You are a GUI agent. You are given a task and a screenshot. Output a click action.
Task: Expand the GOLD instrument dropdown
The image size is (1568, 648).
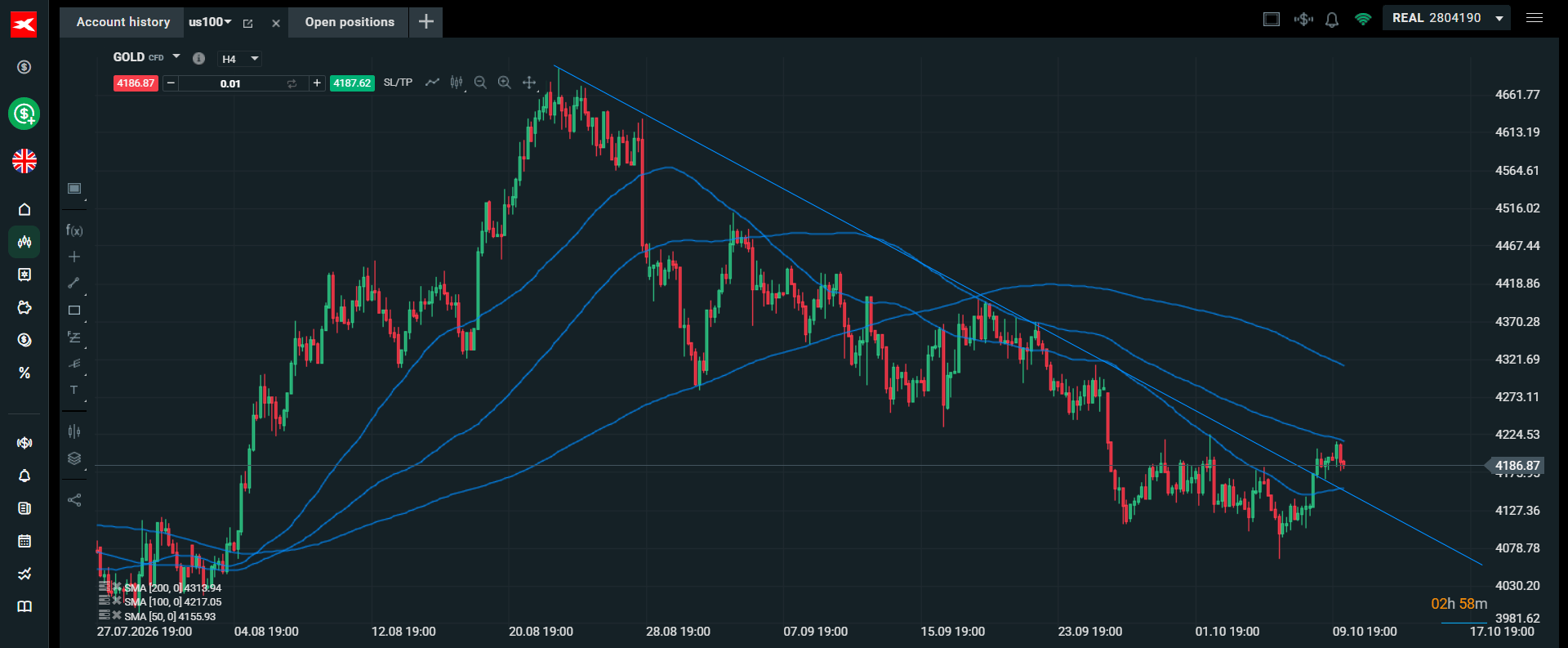(x=176, y=56)
